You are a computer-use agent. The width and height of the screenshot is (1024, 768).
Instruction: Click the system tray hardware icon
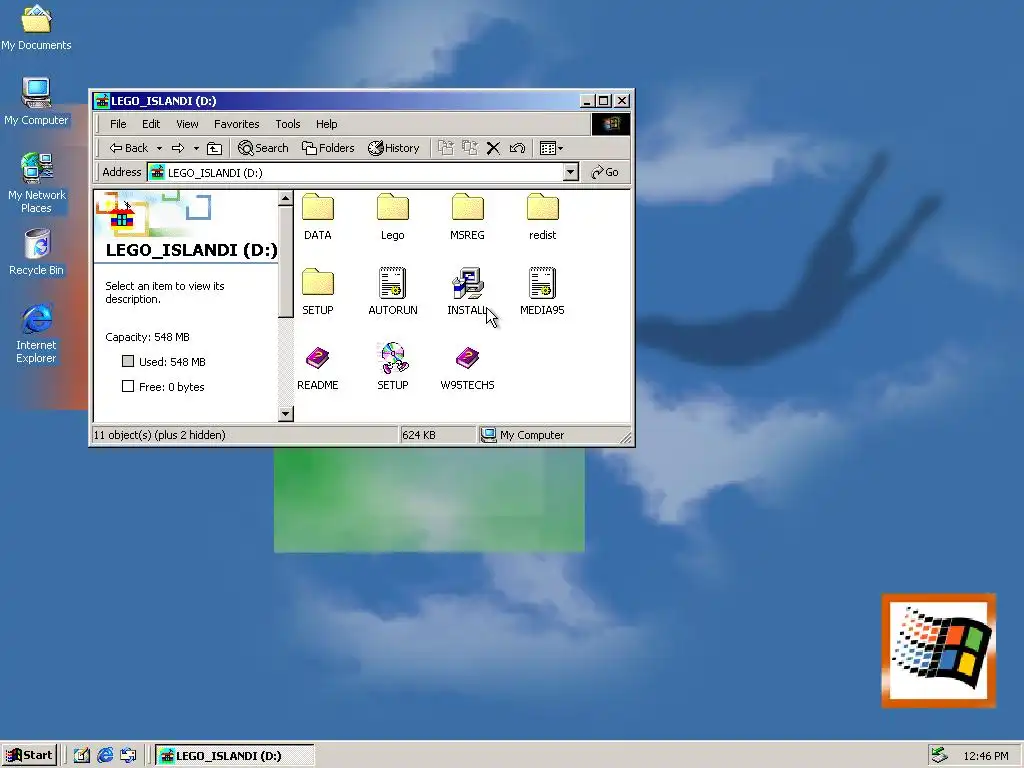click(x=939, y=755)
